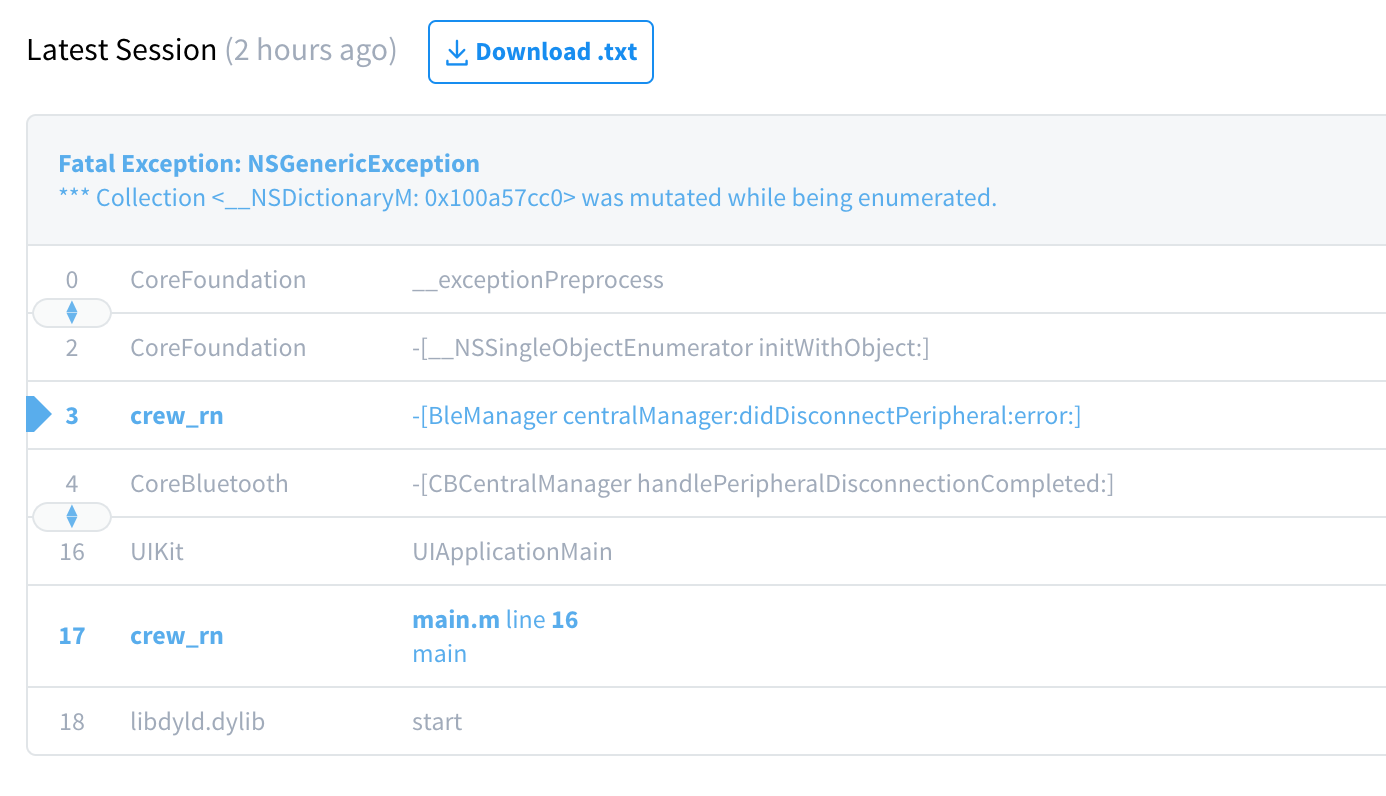This screenshot has width=1386, height=796.
Task: Click the mutation error message text
Action: pyautogui.click(x=527, y=197)
